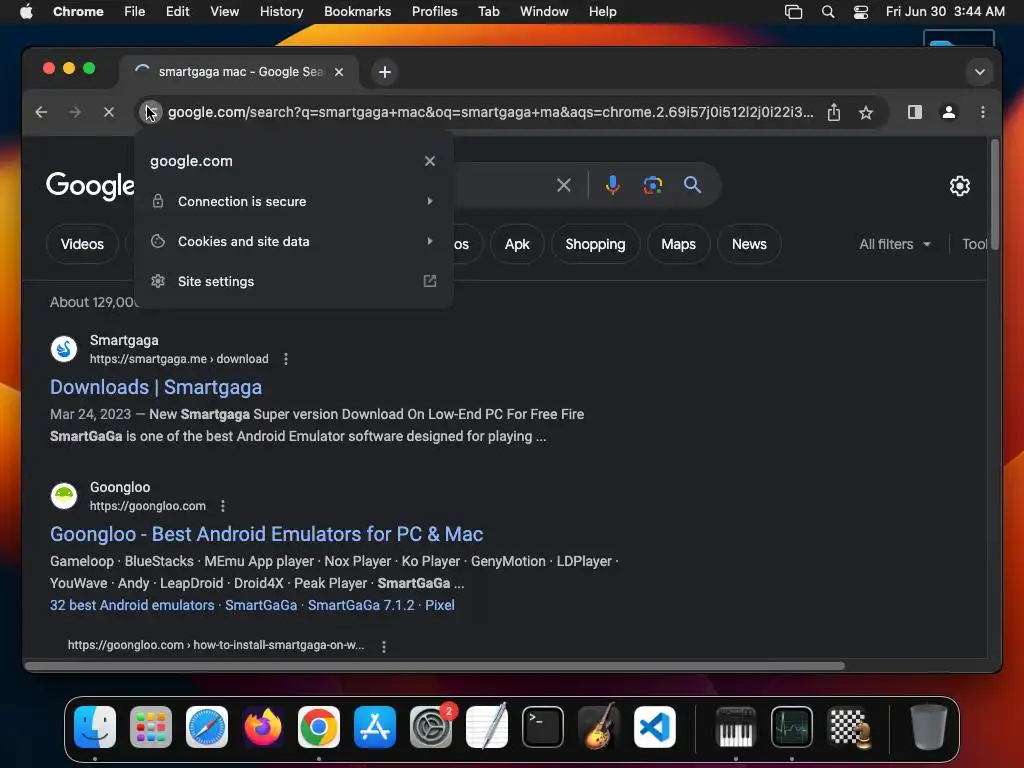Click the horizontal scrollbar at window bottom
1024x768 pixels.
pyautogui.click(x=434, y=666)
